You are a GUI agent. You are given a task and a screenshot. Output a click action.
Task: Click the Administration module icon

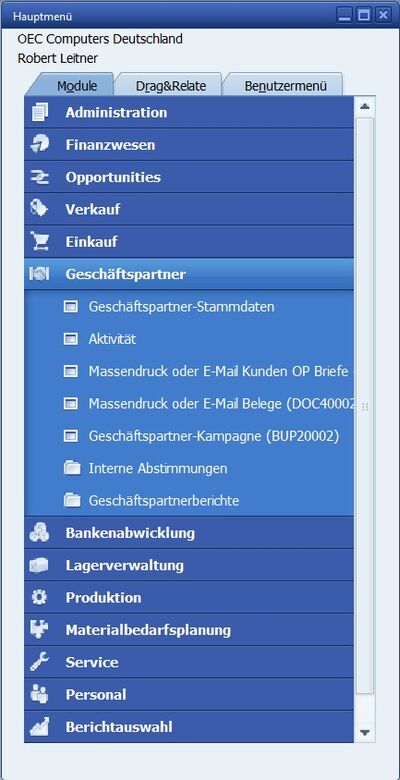(39, 112)
